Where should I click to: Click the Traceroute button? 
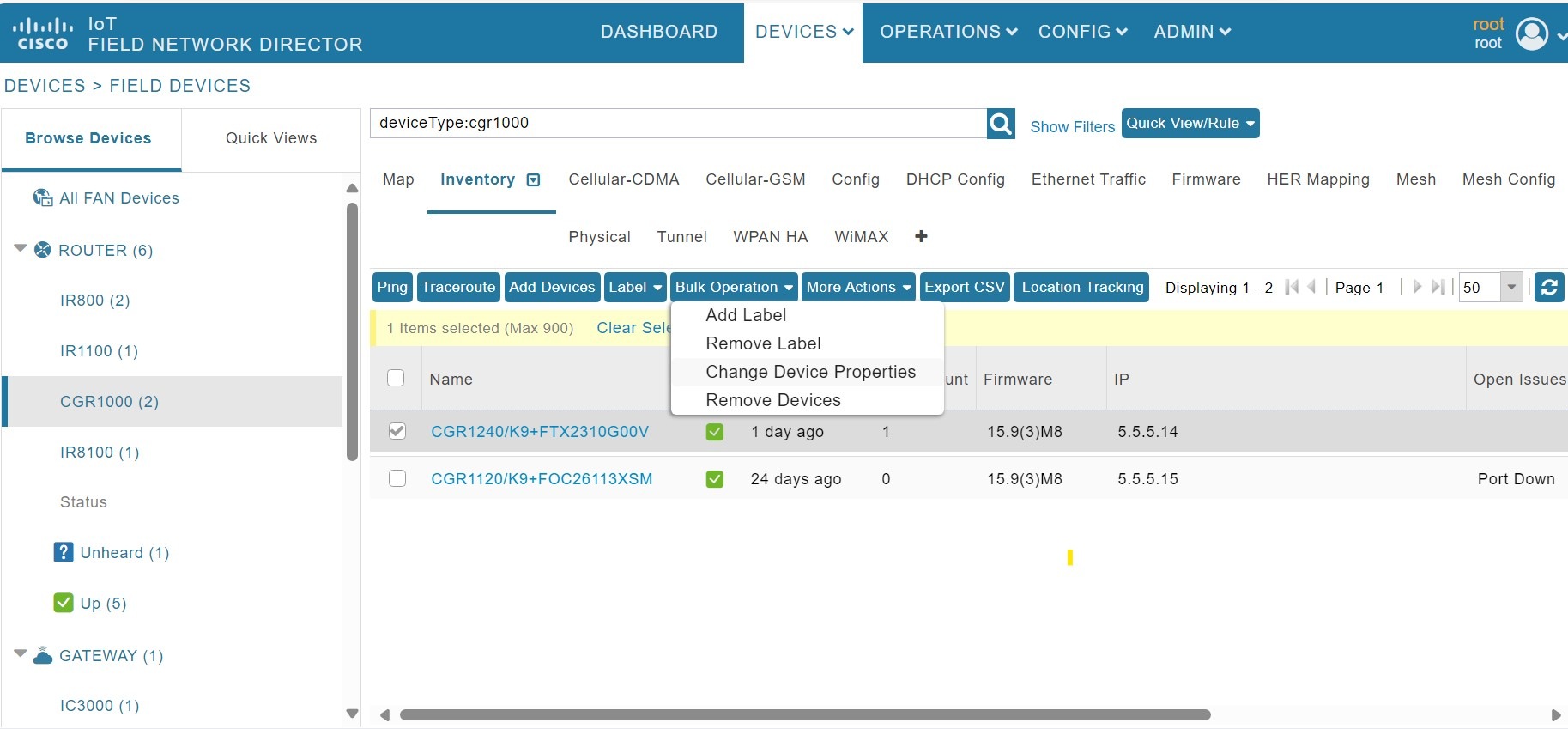pos(458,287)
